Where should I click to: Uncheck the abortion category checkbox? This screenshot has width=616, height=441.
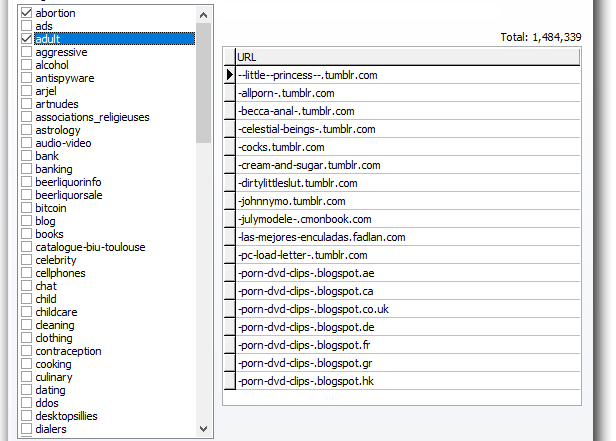(x=27, y=13)
